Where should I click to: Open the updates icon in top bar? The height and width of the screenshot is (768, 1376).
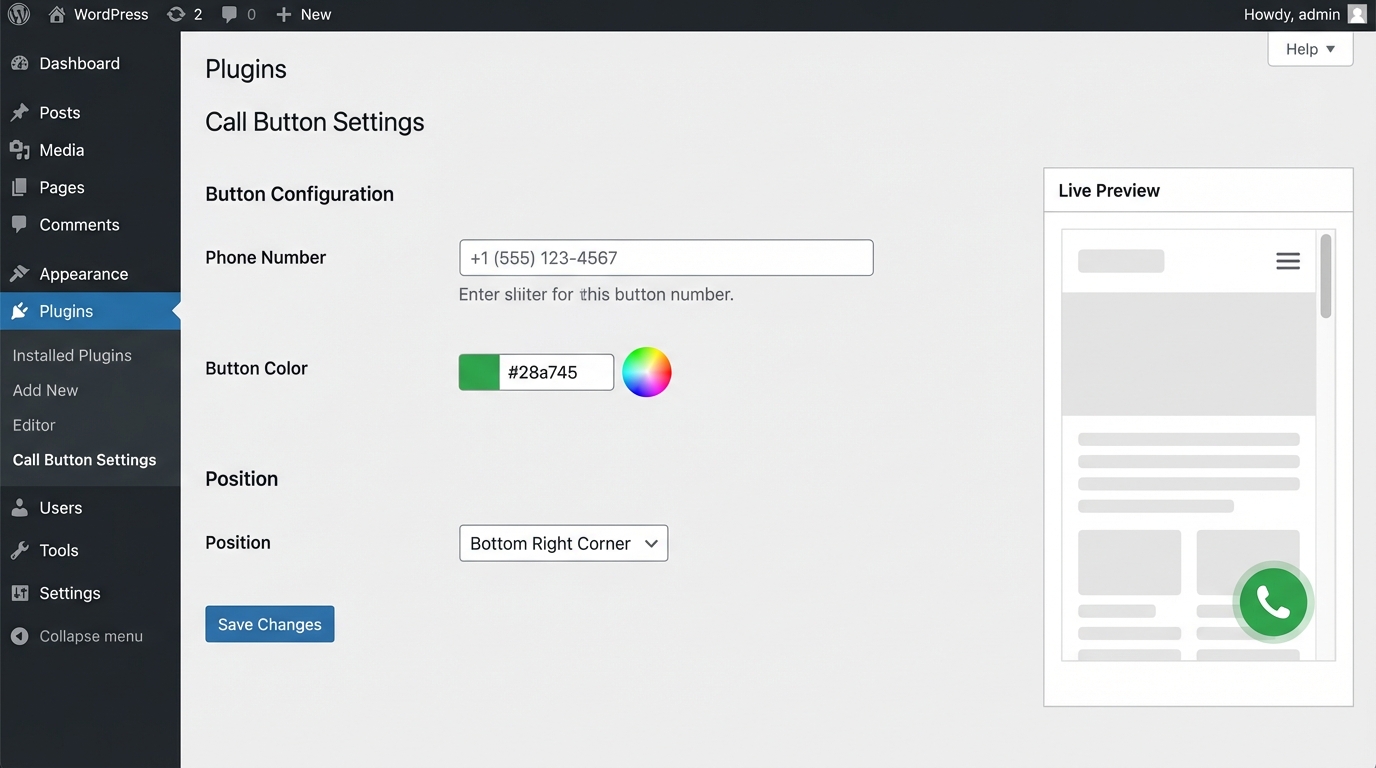(x=177, y=14)
